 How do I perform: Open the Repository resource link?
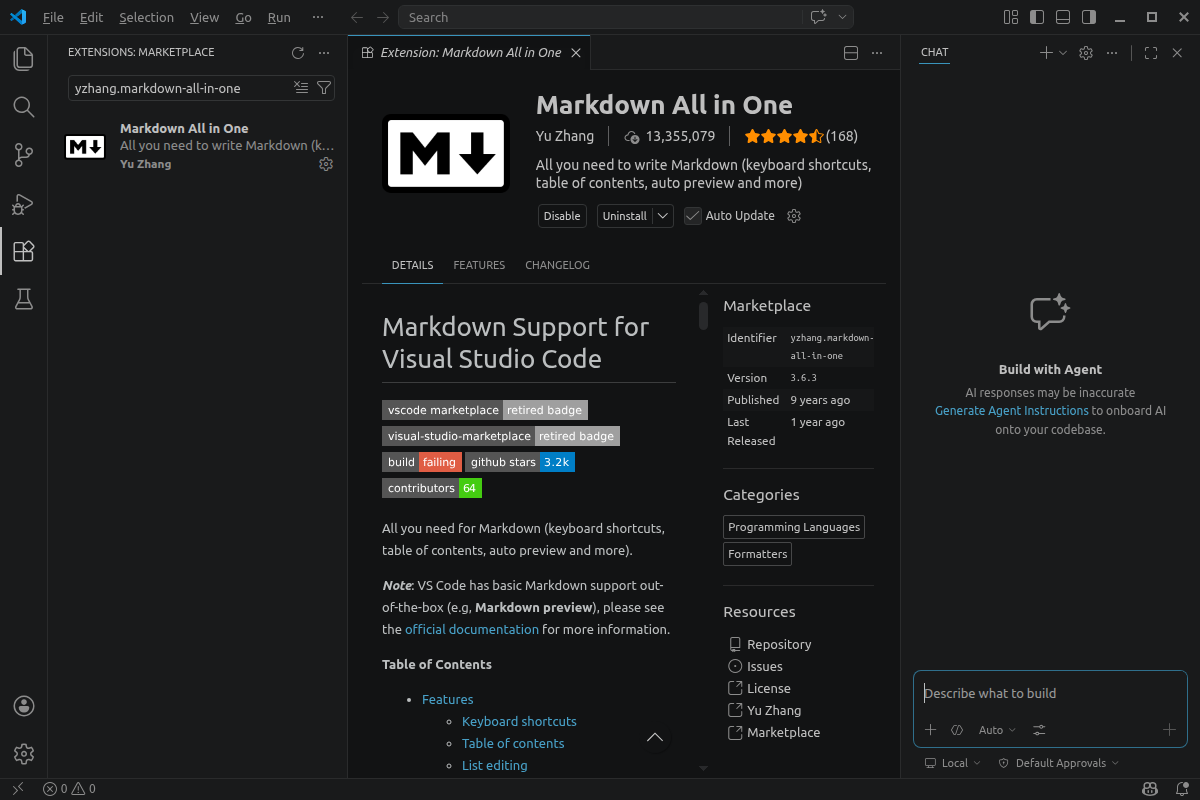[779, 645]
